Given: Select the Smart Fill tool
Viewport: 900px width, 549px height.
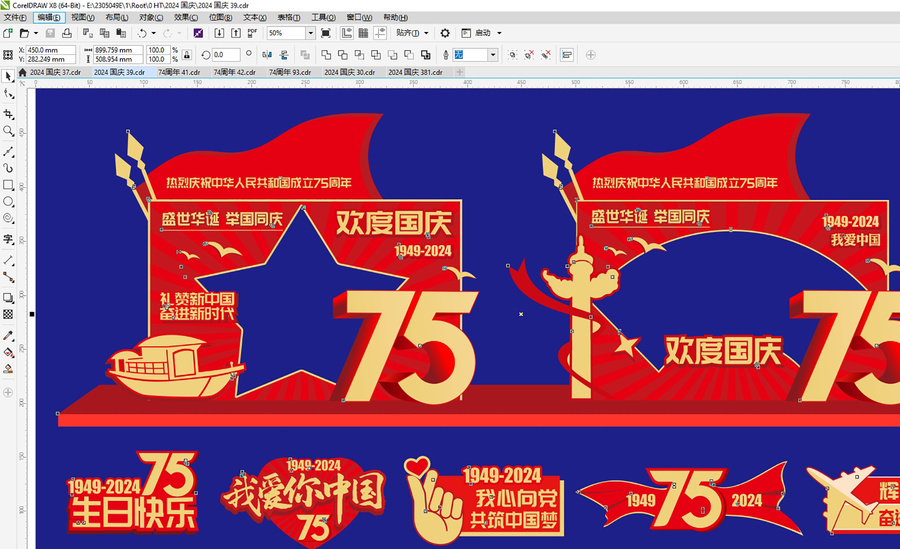Looking at the screenshot, I should 8,369.
